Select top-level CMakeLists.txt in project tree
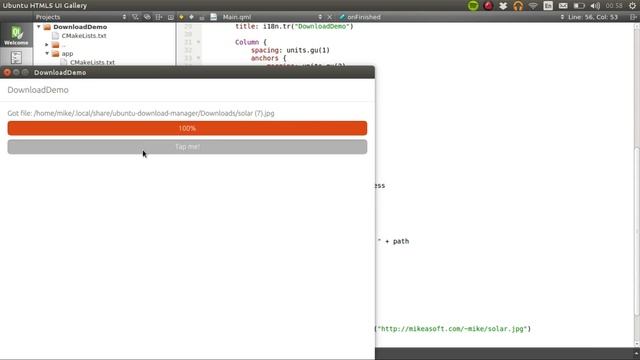Screen dimensions: 640x360 click(x=84, y=36)
